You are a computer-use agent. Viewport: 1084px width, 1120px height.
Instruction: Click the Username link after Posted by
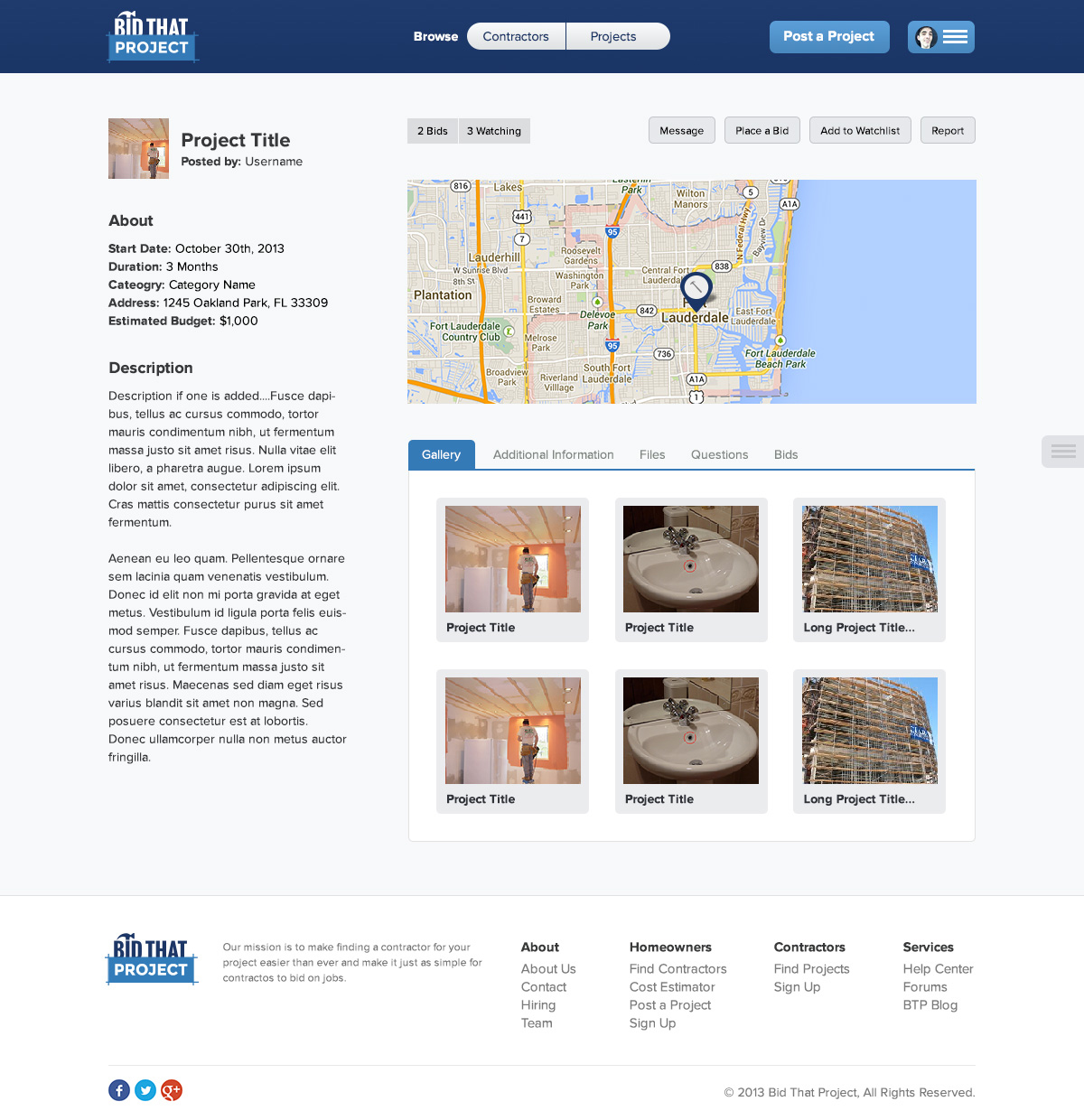point(274,162)
